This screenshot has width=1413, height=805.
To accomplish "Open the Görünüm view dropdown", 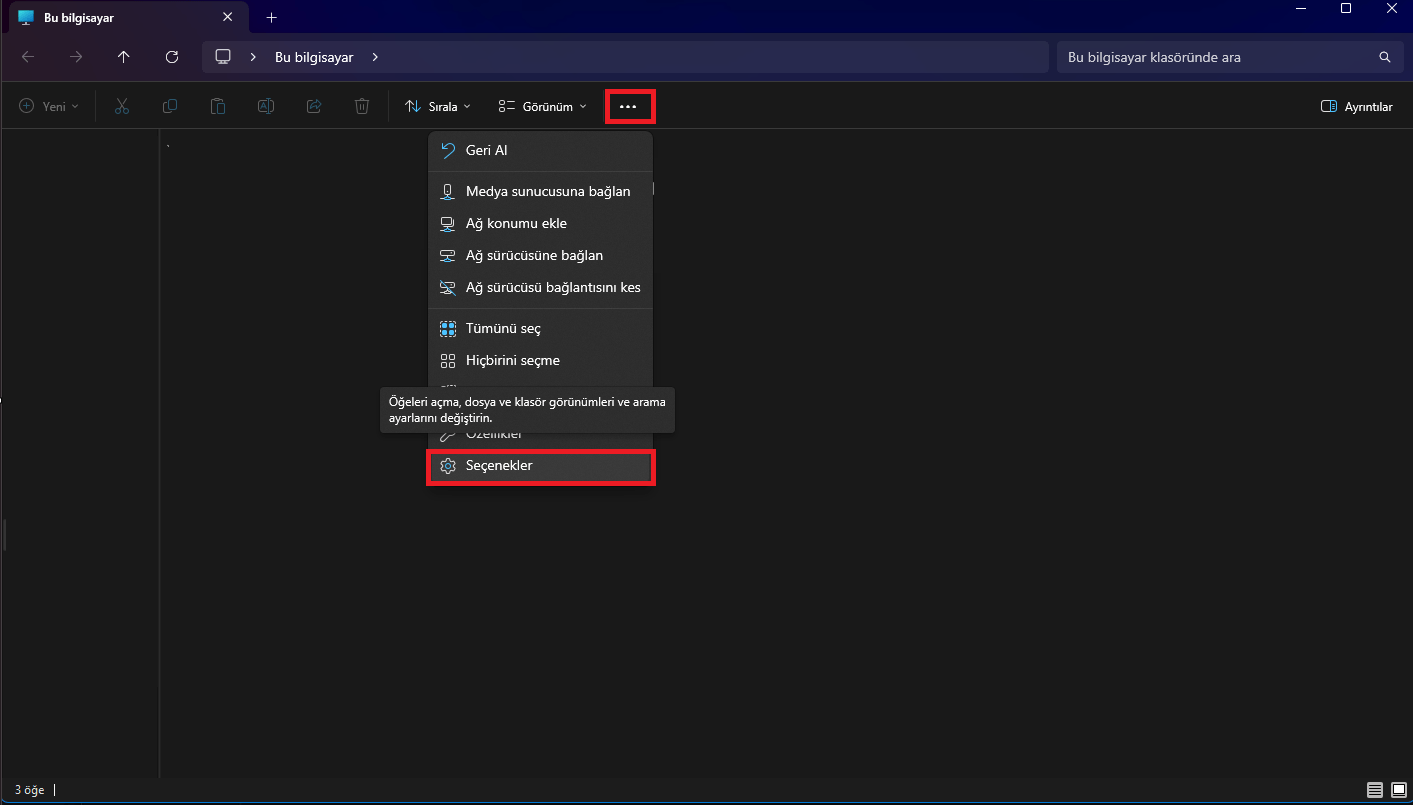I will pyautogui.click(x=543, y=106).
